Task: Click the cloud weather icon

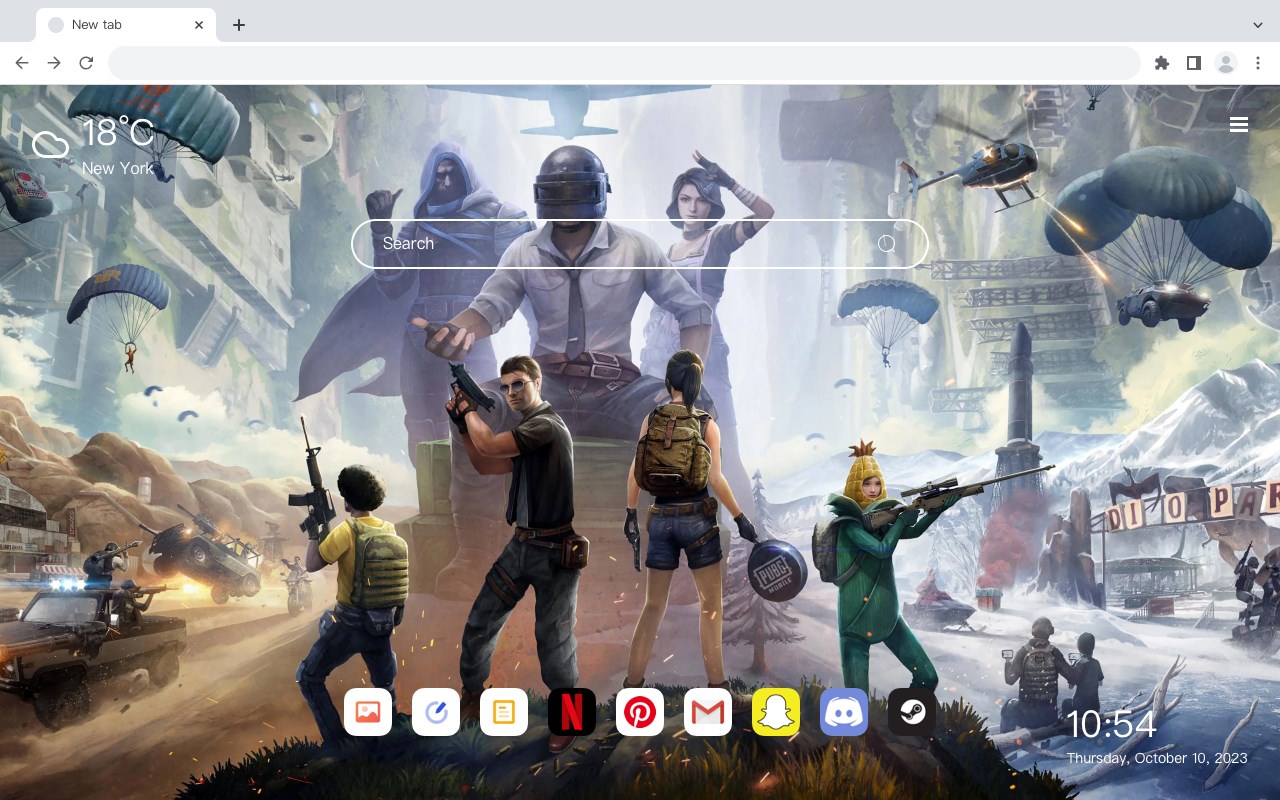Action: coord(50,146)
